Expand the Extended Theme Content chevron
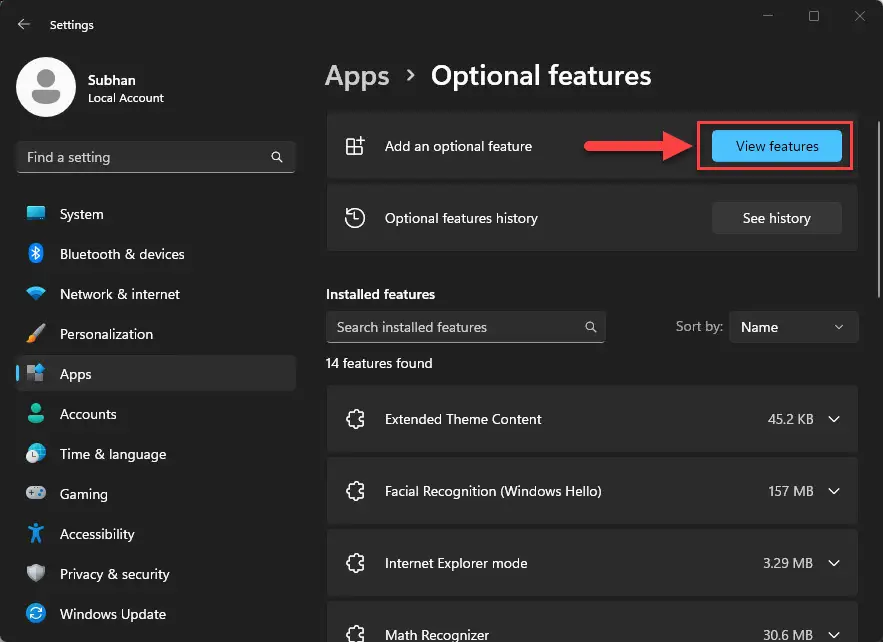This screenshot has width=883, height=642. (834, 419)
